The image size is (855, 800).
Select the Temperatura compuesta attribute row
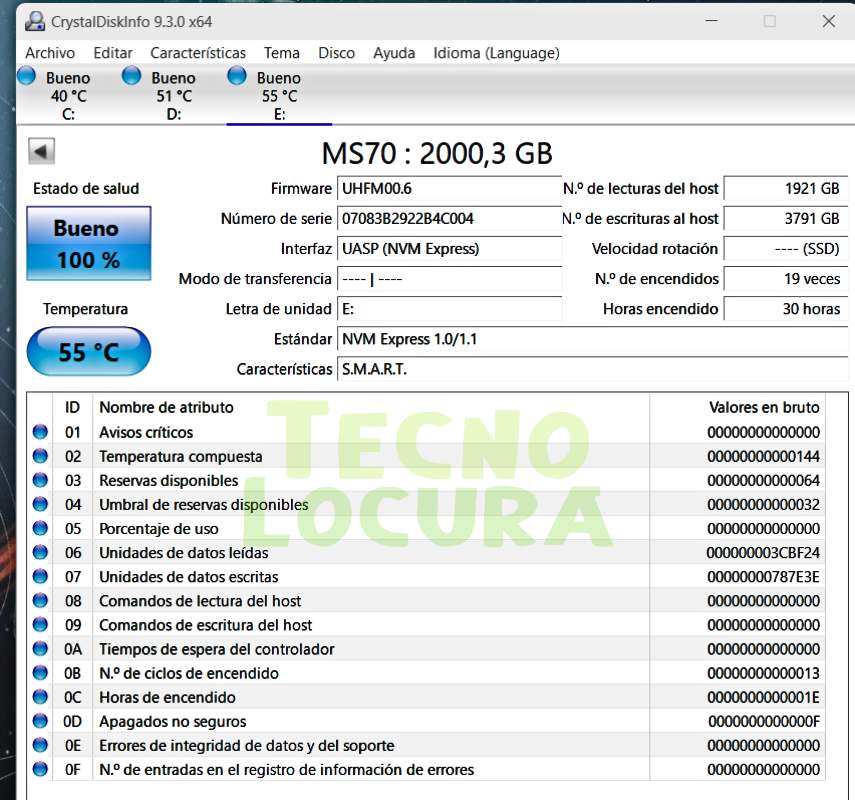426,456
